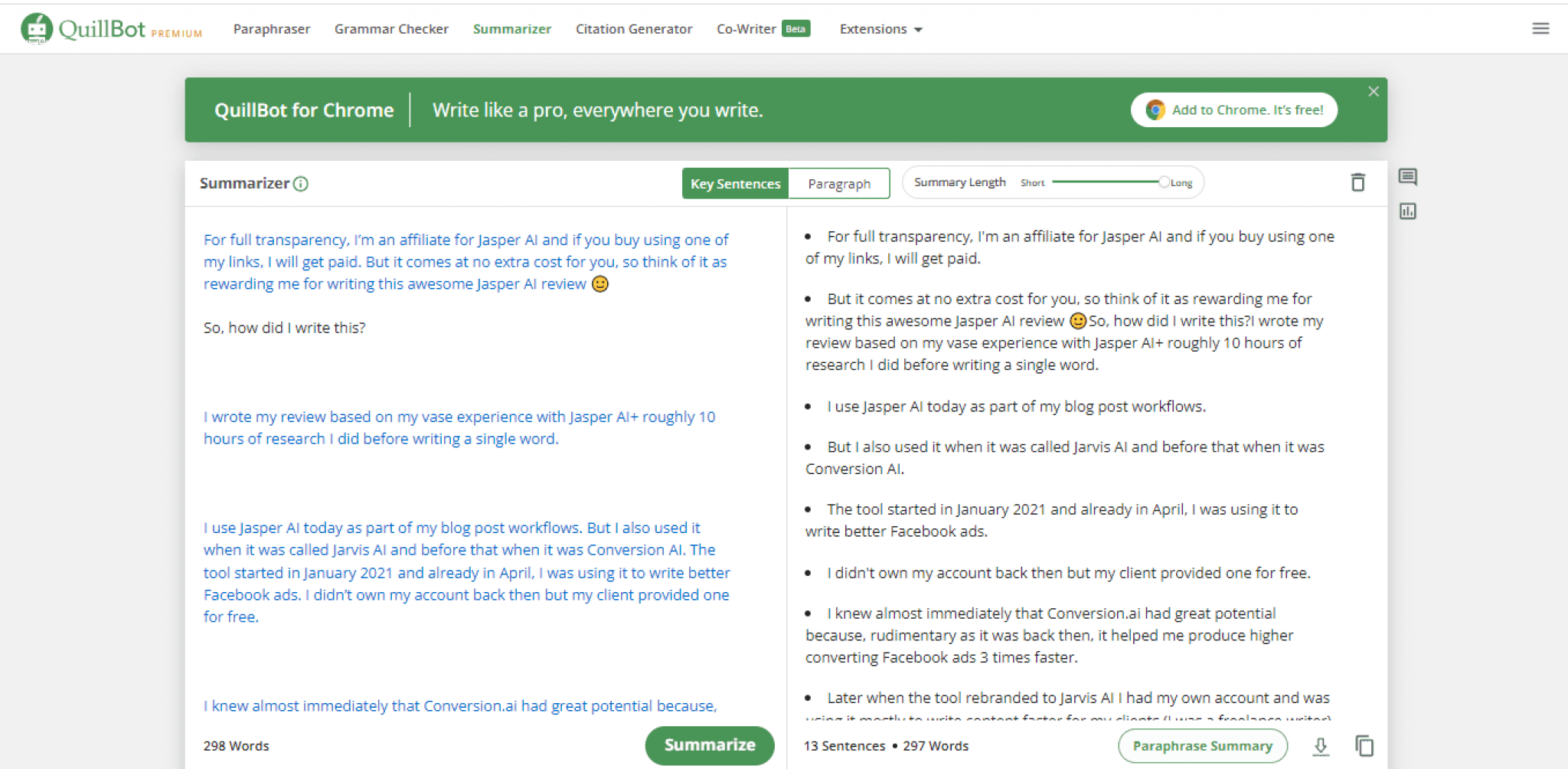Click Add to Chrome button

[1234, 110]
